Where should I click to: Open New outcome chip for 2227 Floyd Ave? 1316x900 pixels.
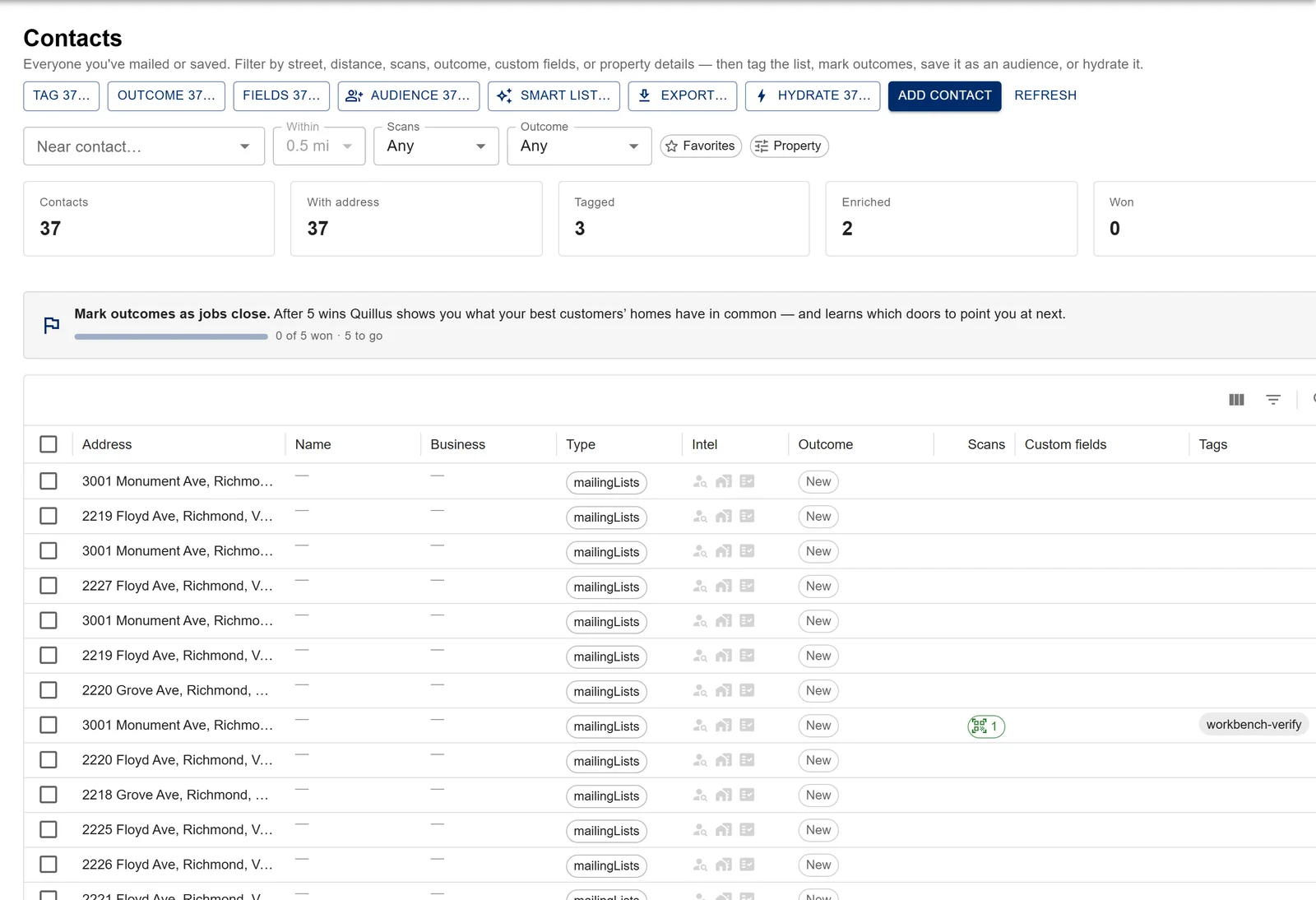pyautogui.click(x=818, y=587)
